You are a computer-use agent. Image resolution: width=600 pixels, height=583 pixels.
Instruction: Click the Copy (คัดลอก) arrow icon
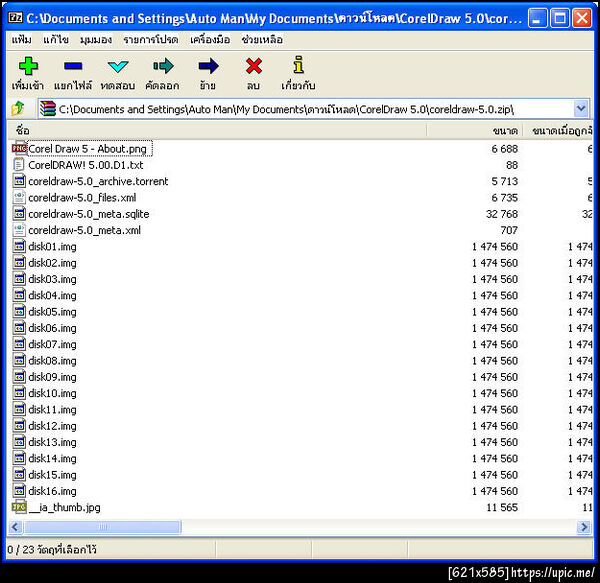point(163,66)
